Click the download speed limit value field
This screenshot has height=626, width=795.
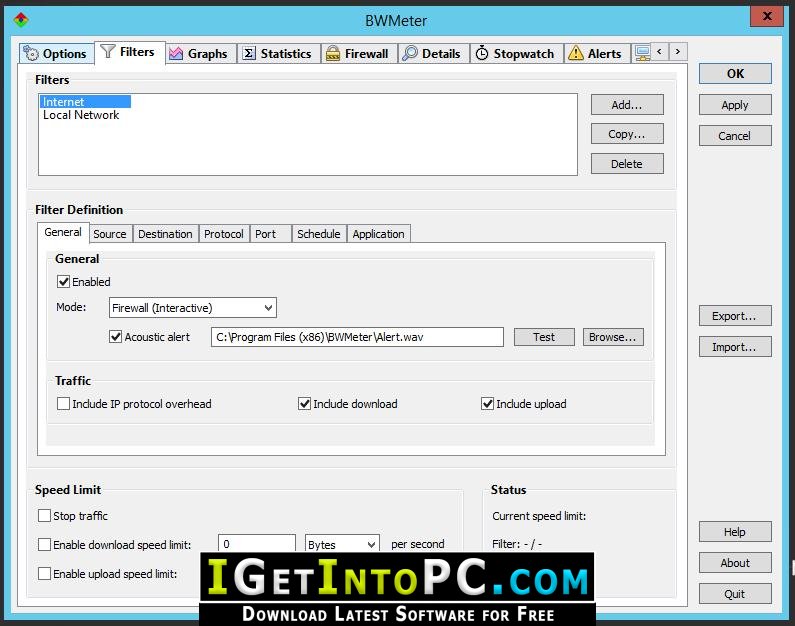(257, 543)
